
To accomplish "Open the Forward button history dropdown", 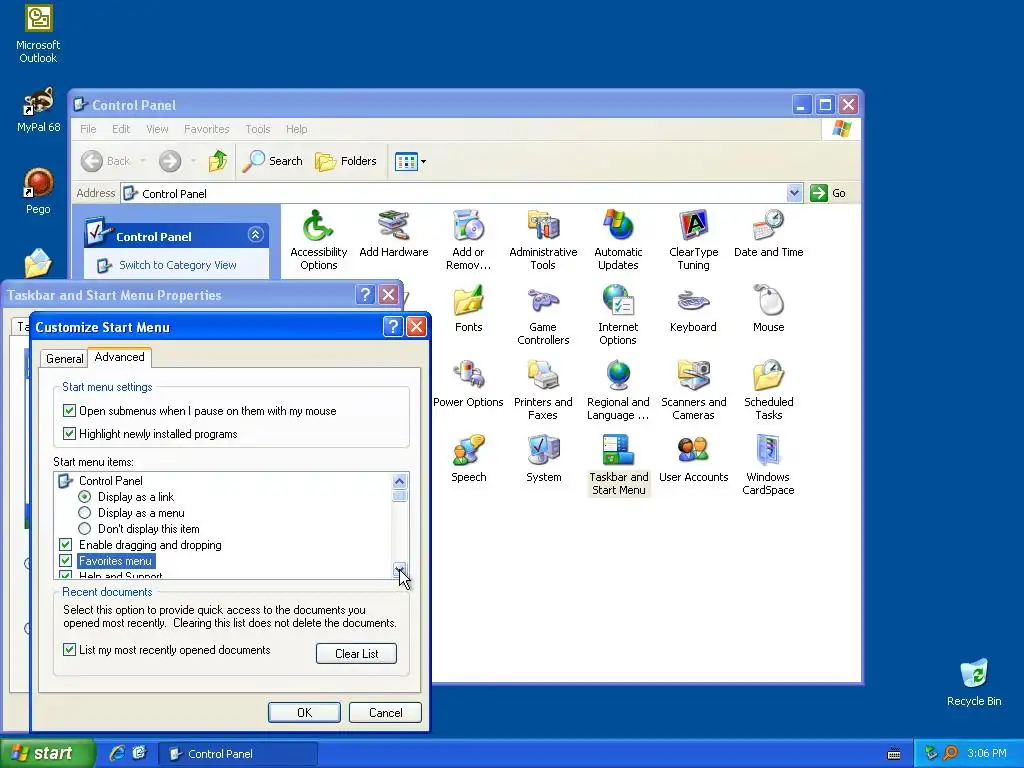I will point(193,161).
